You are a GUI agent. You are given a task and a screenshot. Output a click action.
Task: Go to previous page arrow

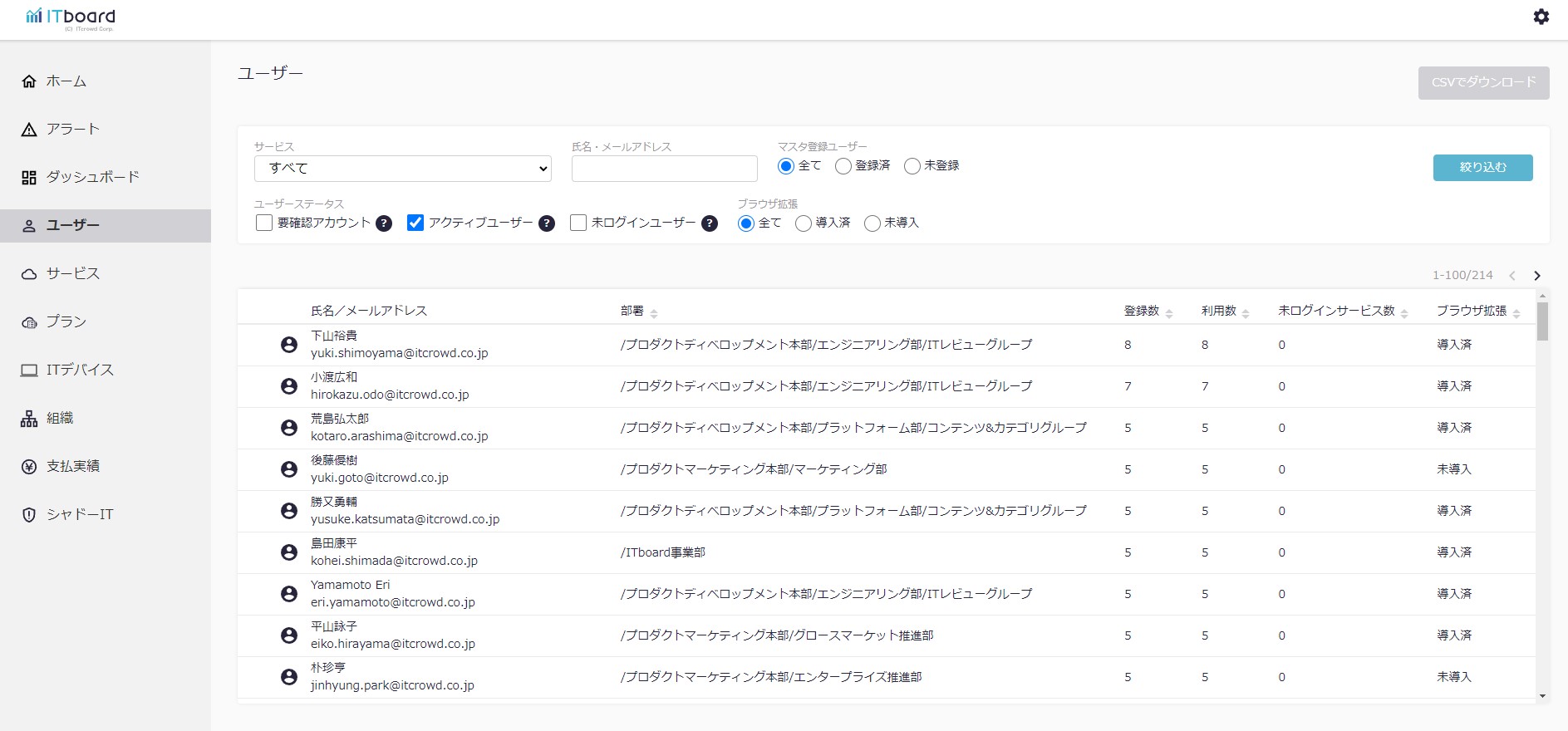tap(1512, 276)
